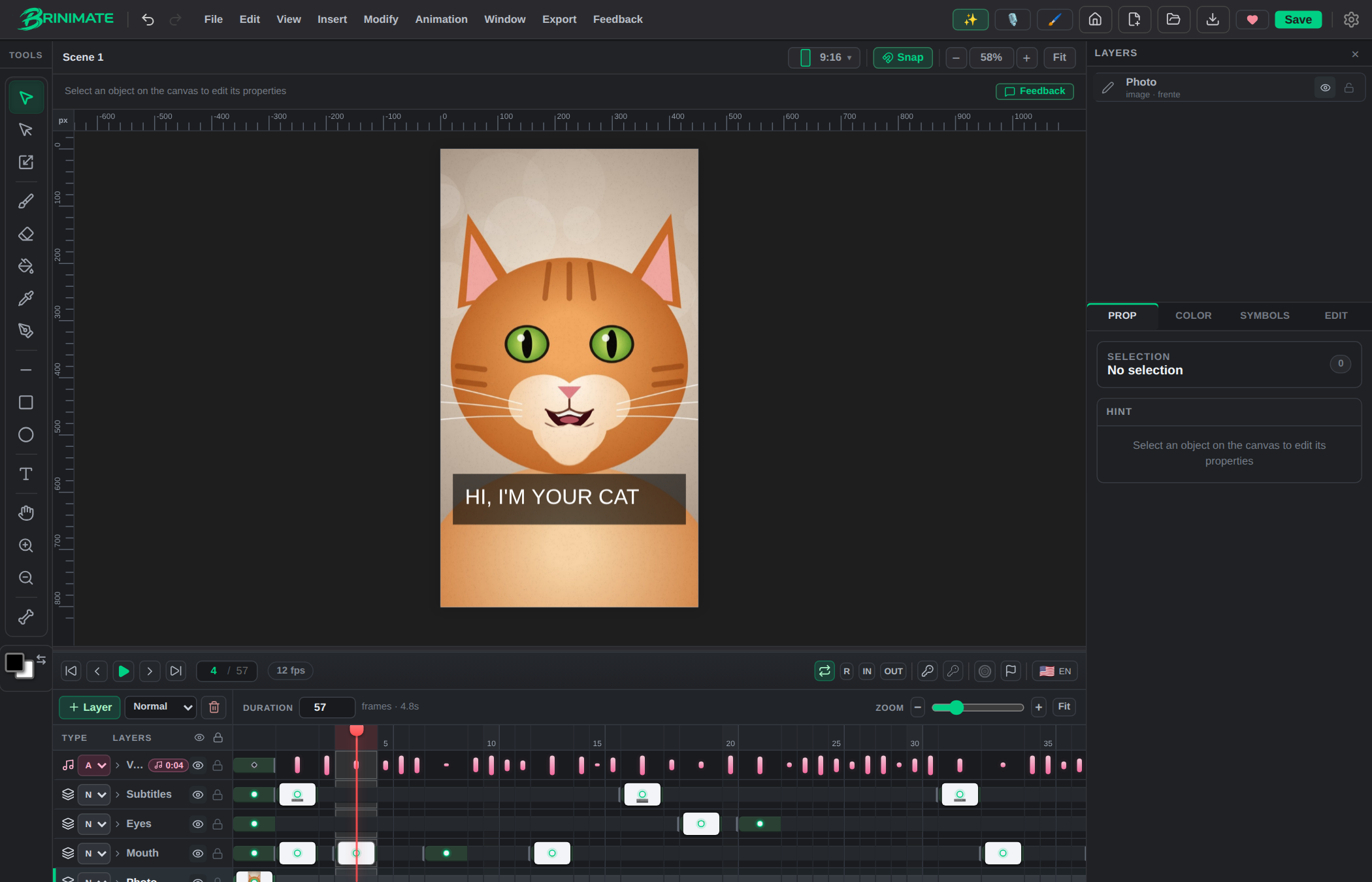Select the eraser tool
This screenshot has height=882, width=1372.
coord(26,234)
